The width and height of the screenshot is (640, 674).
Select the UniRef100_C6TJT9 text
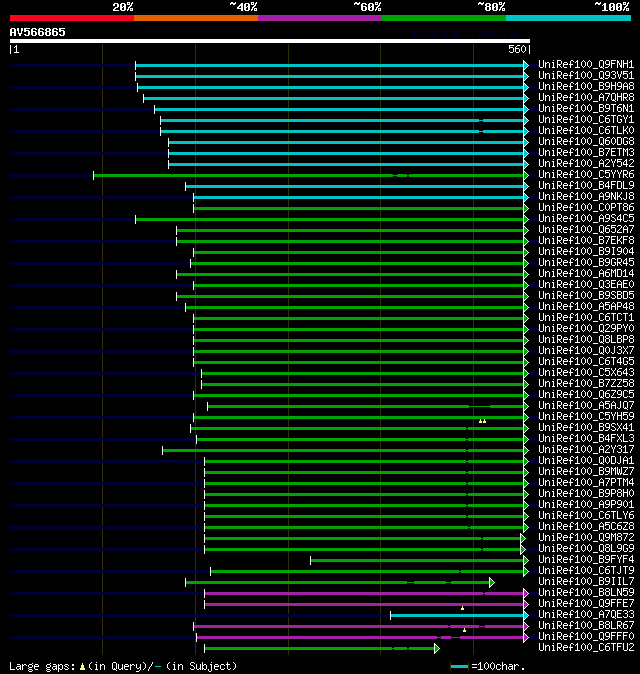(586, 571)
